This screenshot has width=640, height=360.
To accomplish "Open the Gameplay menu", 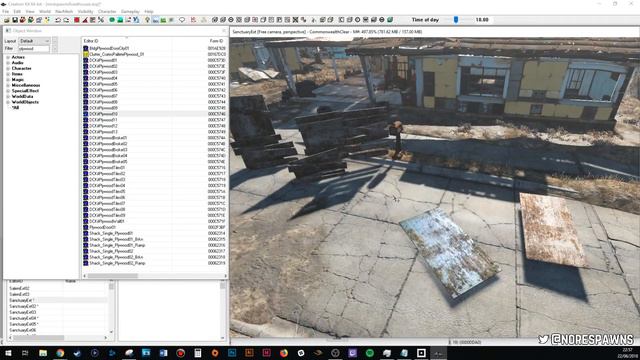I will tap(130, 11).
